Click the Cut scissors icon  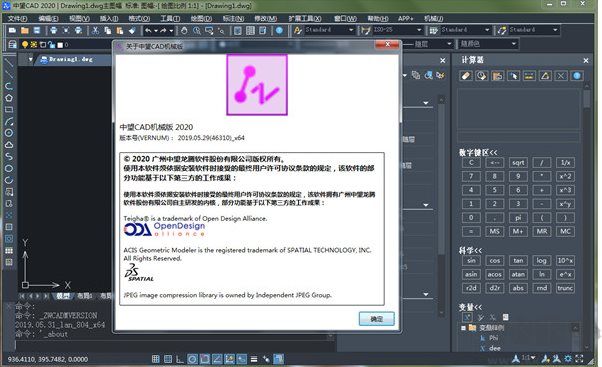coord(96,30)
